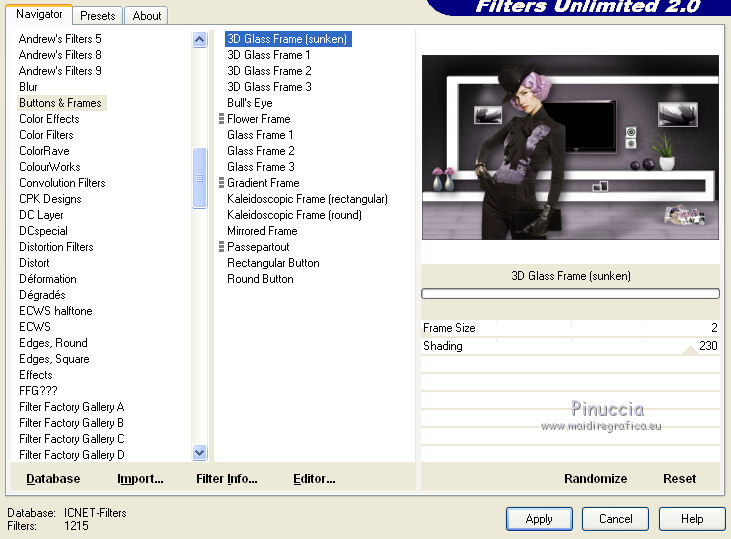Open the About tab
Viewport: 731px width, 539px height.
pyautogui.click(x=147, y=16)
